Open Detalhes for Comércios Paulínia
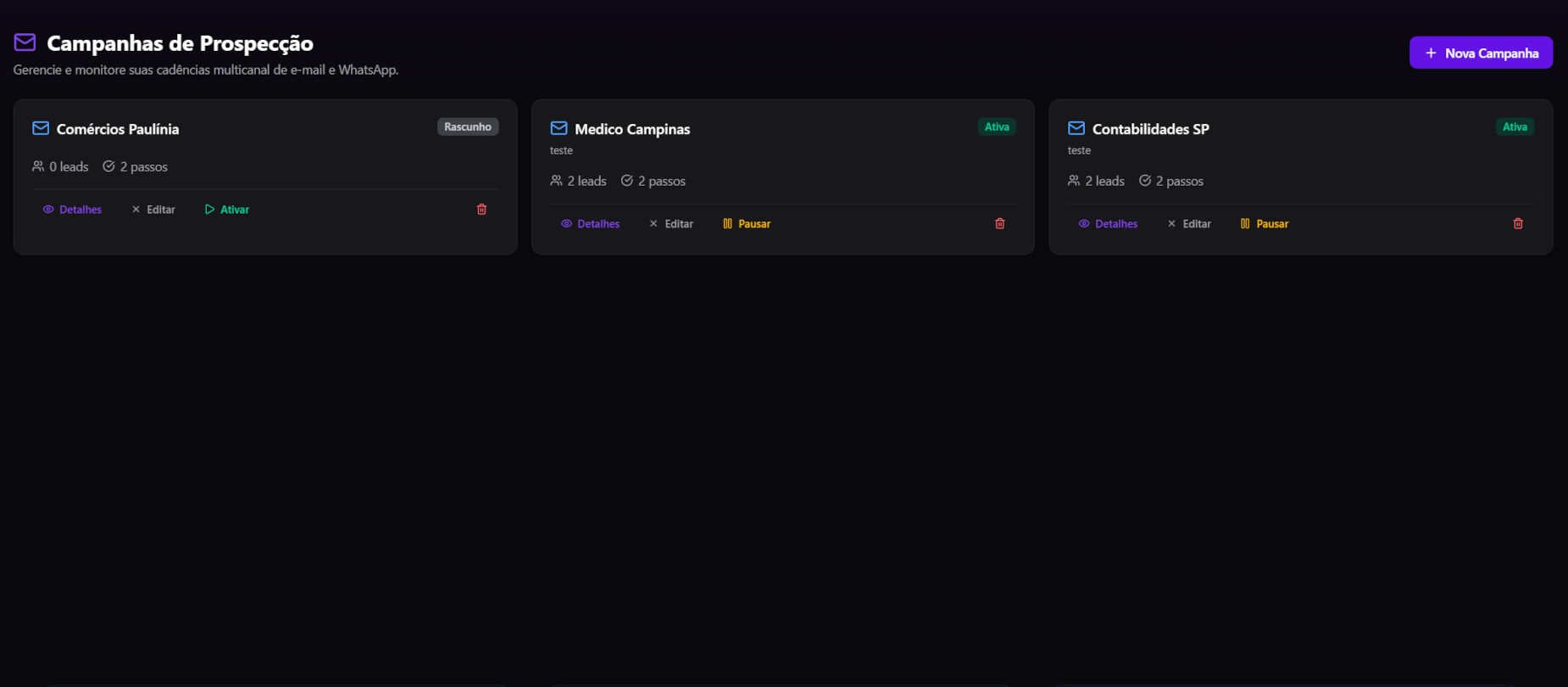The width and height of the screenshot is (1568, 687). click(x=73, y=209)
